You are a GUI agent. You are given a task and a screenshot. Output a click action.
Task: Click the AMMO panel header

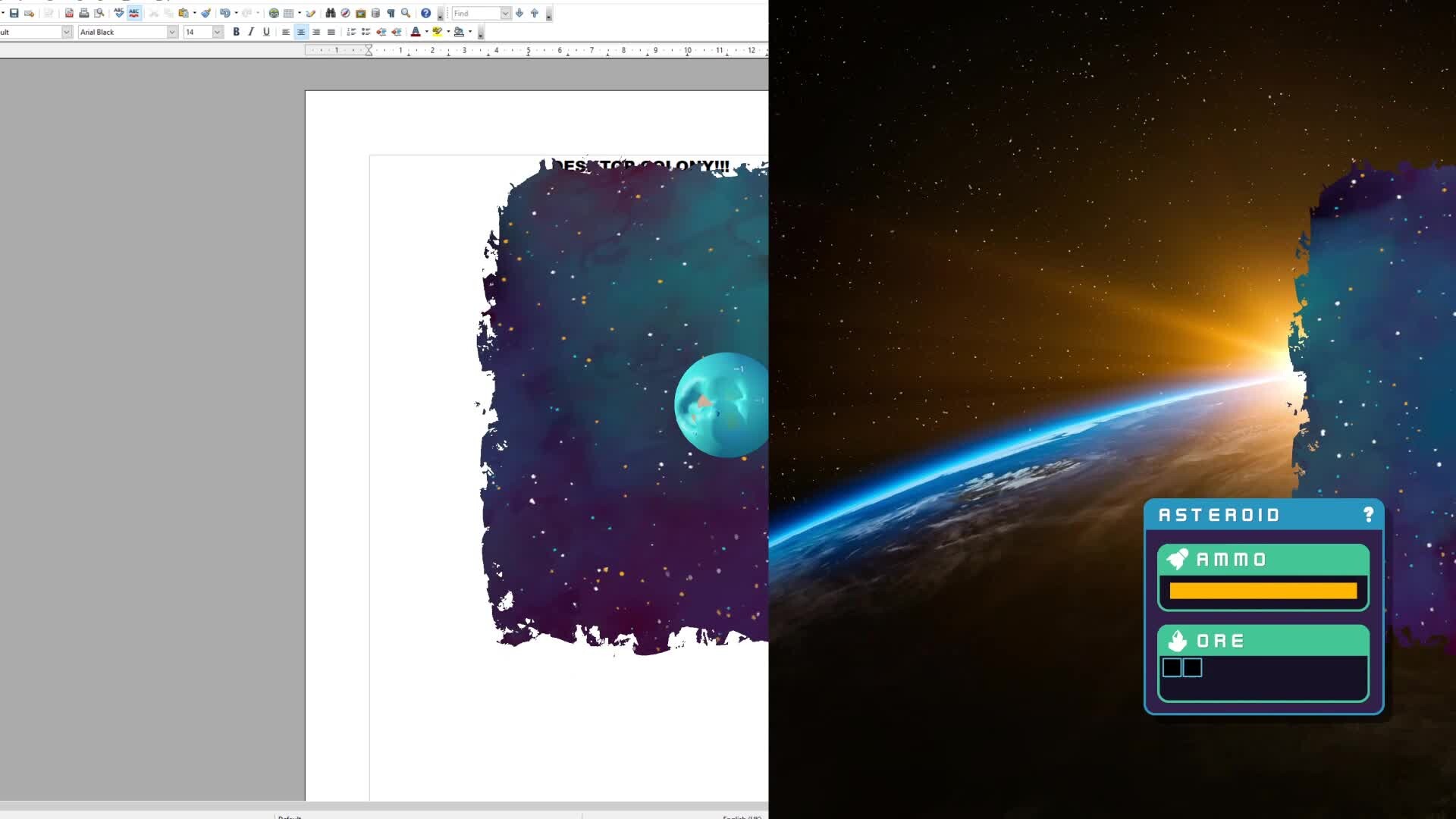(x=1263, y=560)
